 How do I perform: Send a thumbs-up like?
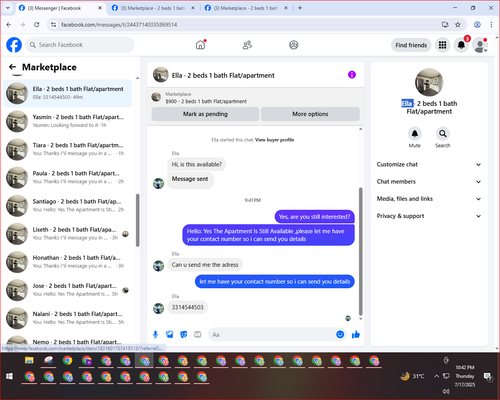click(356, 334)
